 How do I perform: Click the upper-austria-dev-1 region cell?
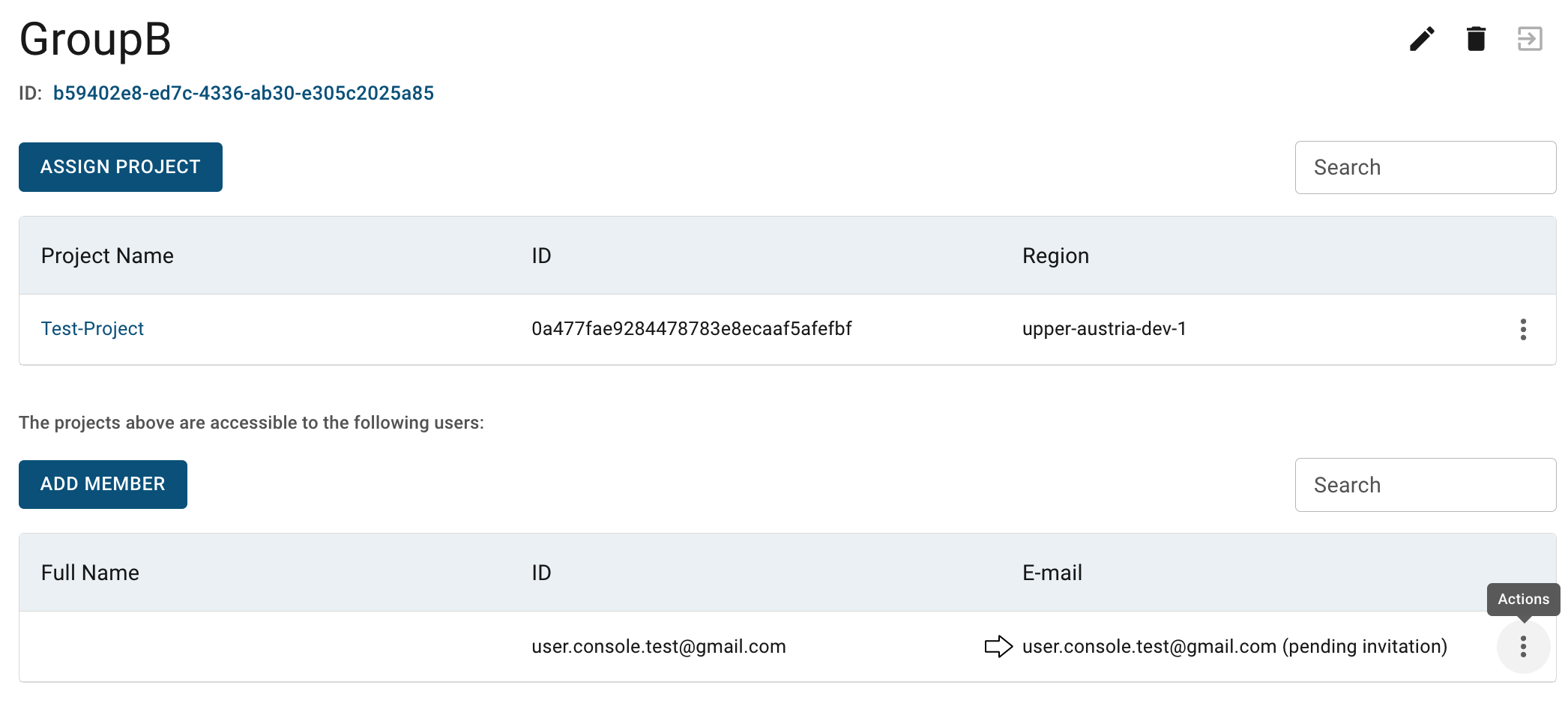1104,329
